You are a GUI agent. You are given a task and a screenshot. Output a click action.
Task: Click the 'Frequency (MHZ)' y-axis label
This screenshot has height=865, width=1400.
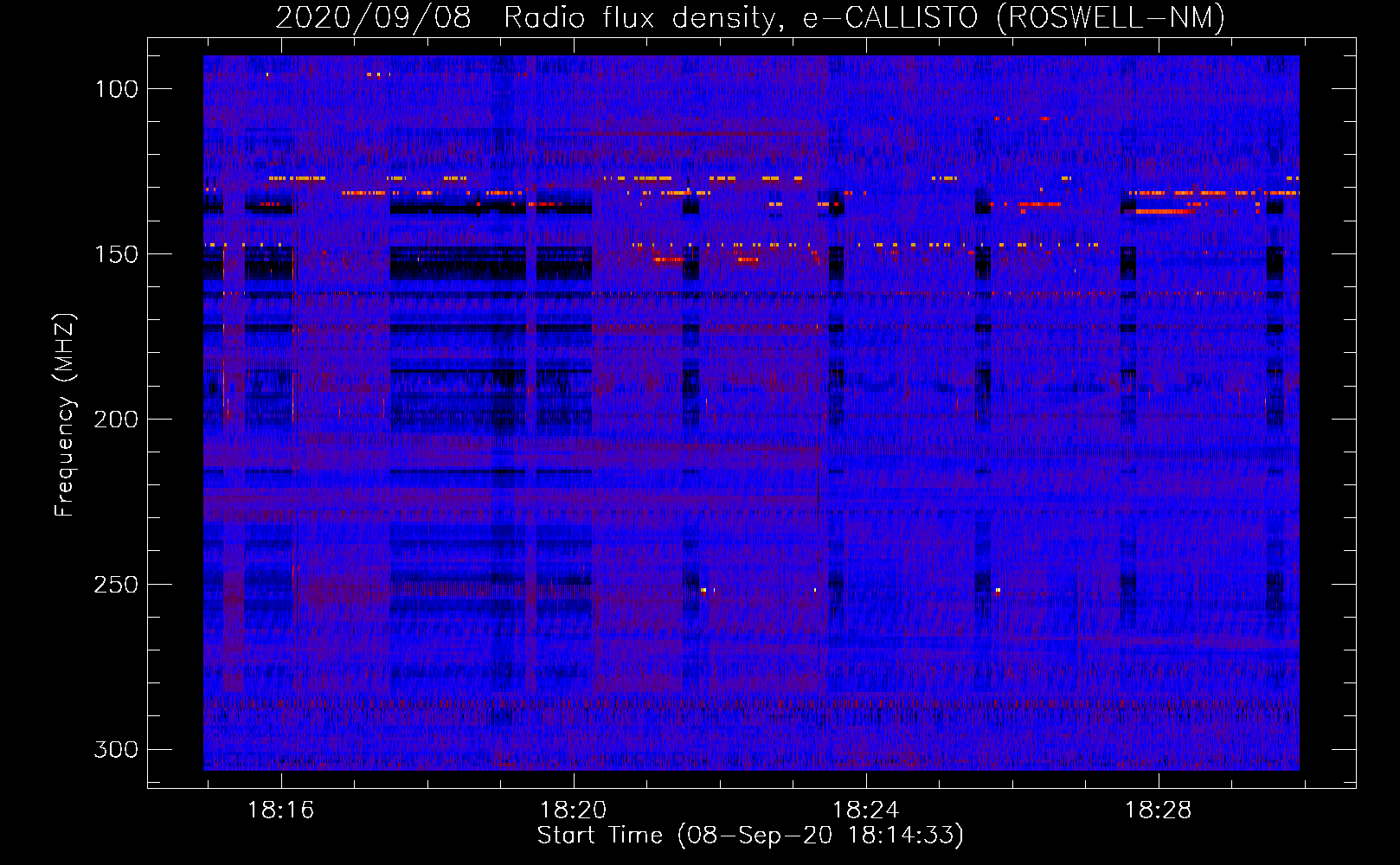(x=65, y=414)
